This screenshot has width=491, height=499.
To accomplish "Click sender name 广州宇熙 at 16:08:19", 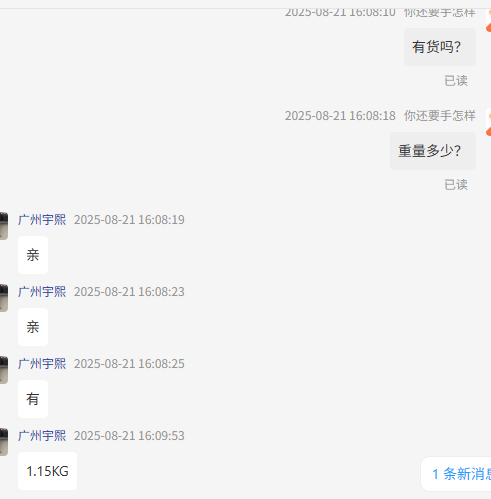I will tap(42, 220).
